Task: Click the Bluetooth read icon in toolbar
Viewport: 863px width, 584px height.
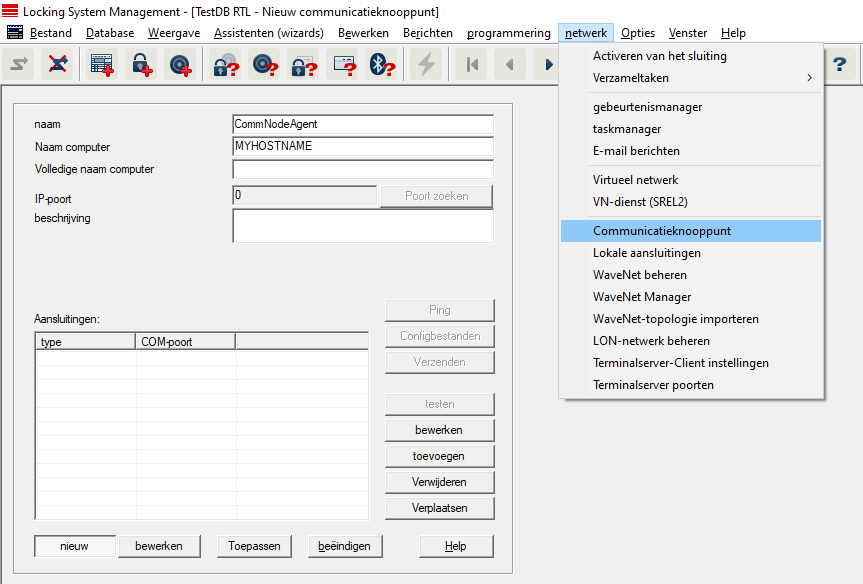Action: [379, 65]
